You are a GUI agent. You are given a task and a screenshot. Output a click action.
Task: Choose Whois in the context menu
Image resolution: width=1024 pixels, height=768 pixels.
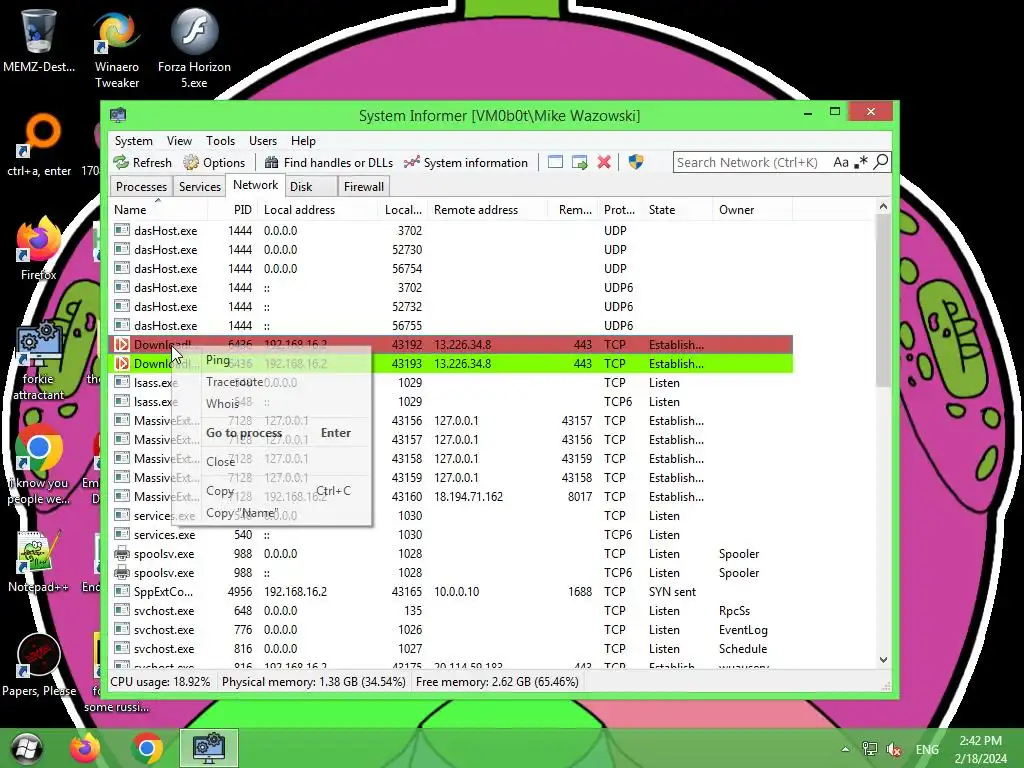(x=272, y=404)
